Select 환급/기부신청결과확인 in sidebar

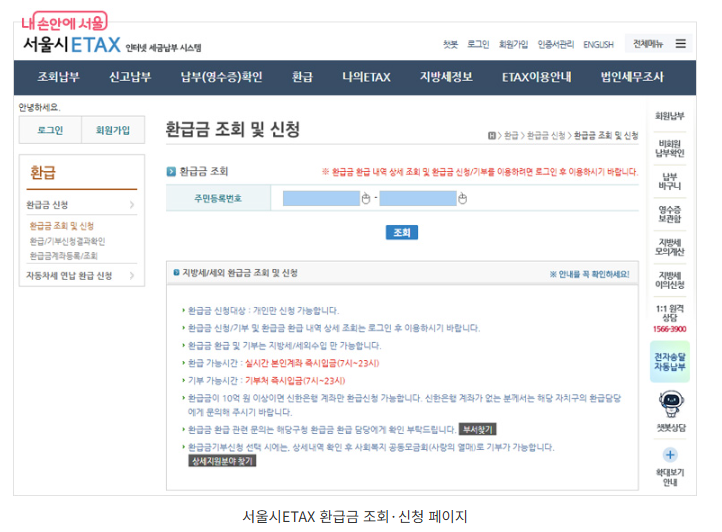coord(67,241)
